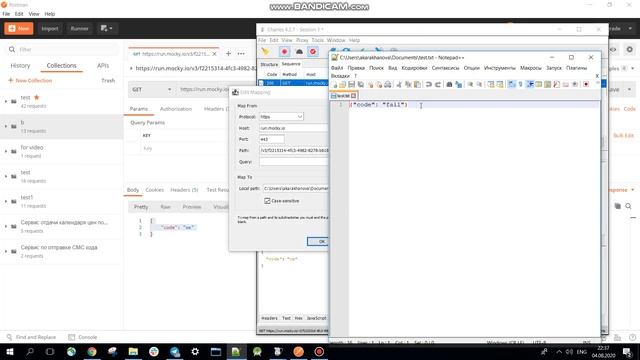
Task: Open the Cookies tab in Postman response
Action: [155, 190]
